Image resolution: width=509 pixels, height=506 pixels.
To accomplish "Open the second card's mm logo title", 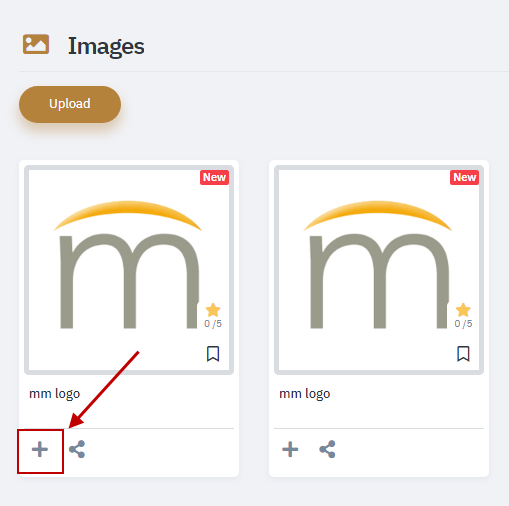I will (305, 394).
